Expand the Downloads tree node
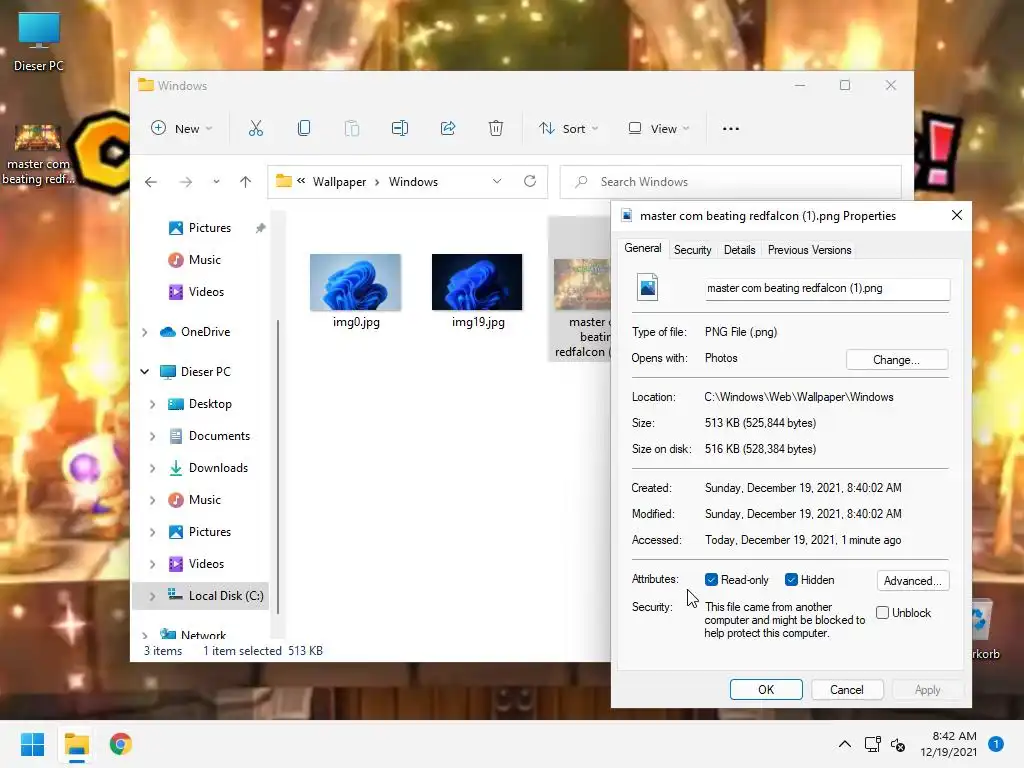This screenshot has width=1024, height=768. click(152, 468)
